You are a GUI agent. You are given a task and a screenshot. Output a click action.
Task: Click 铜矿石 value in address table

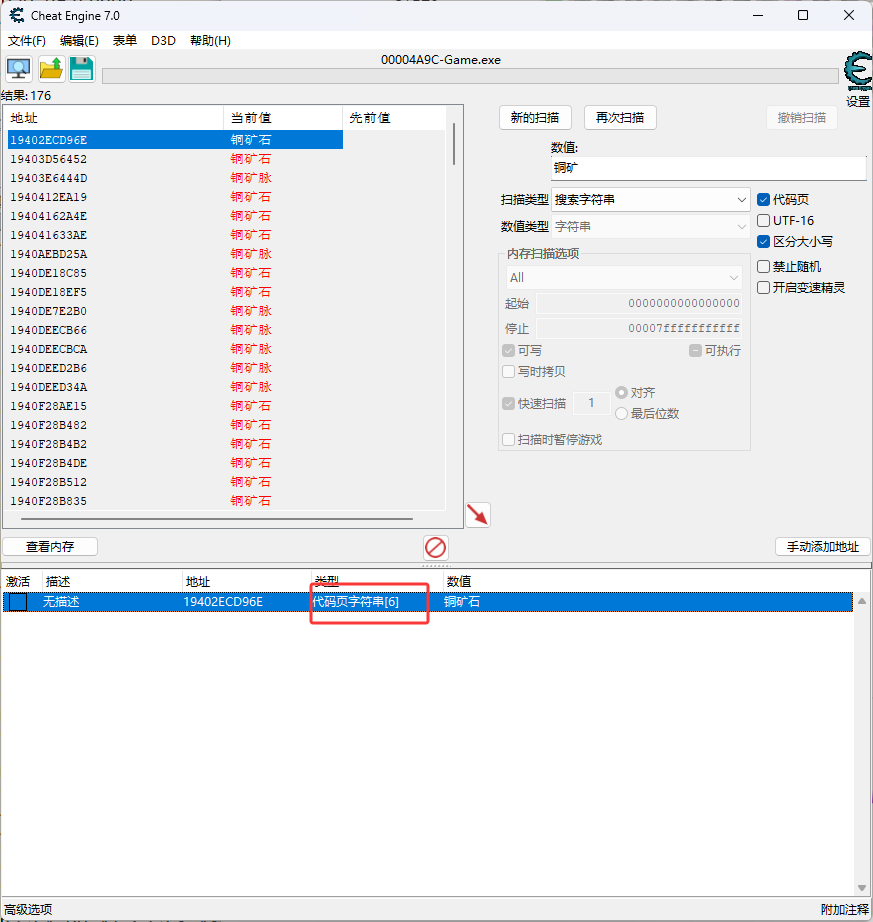462,602
